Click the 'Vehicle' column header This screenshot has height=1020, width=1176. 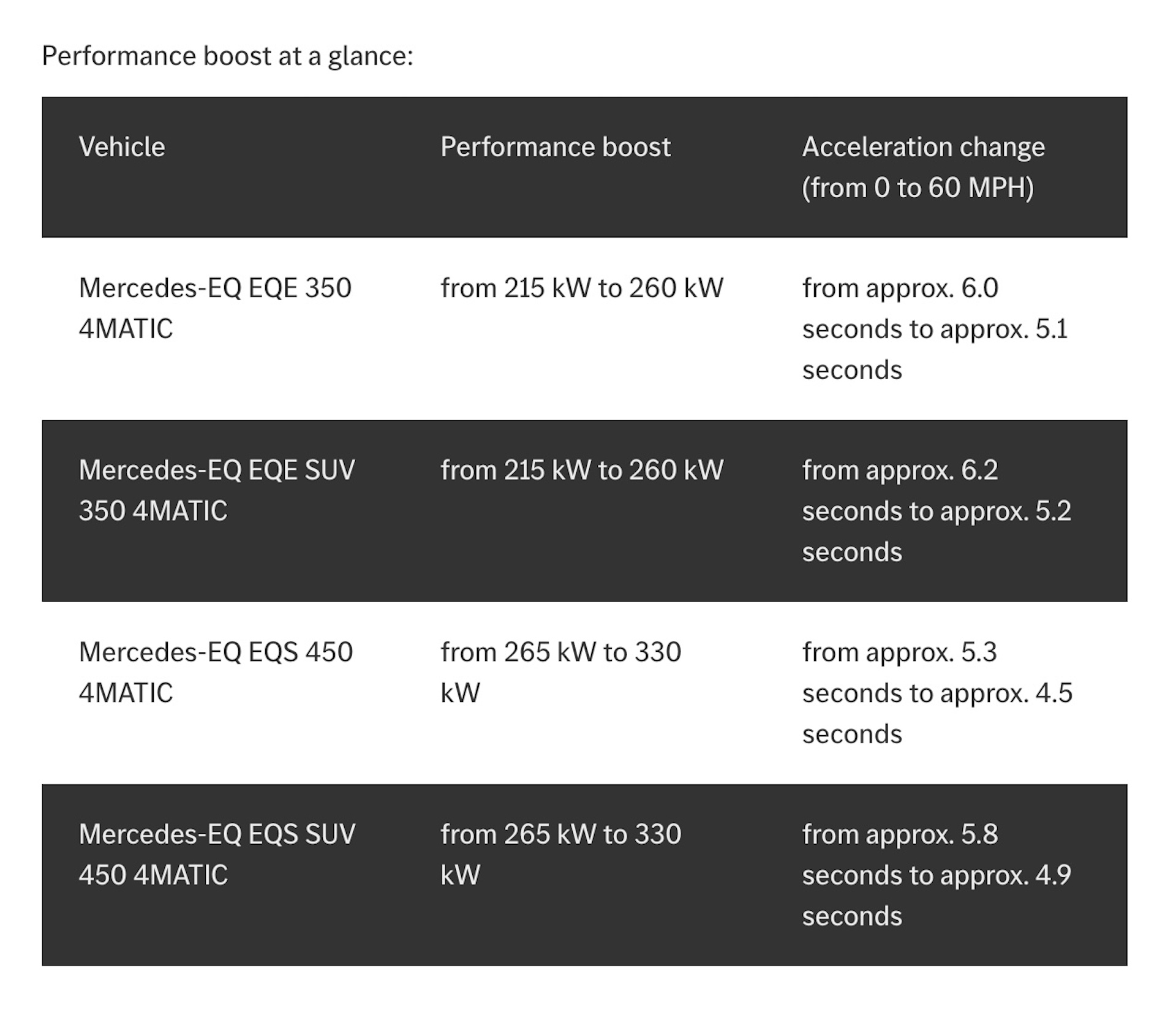point(122,147)
